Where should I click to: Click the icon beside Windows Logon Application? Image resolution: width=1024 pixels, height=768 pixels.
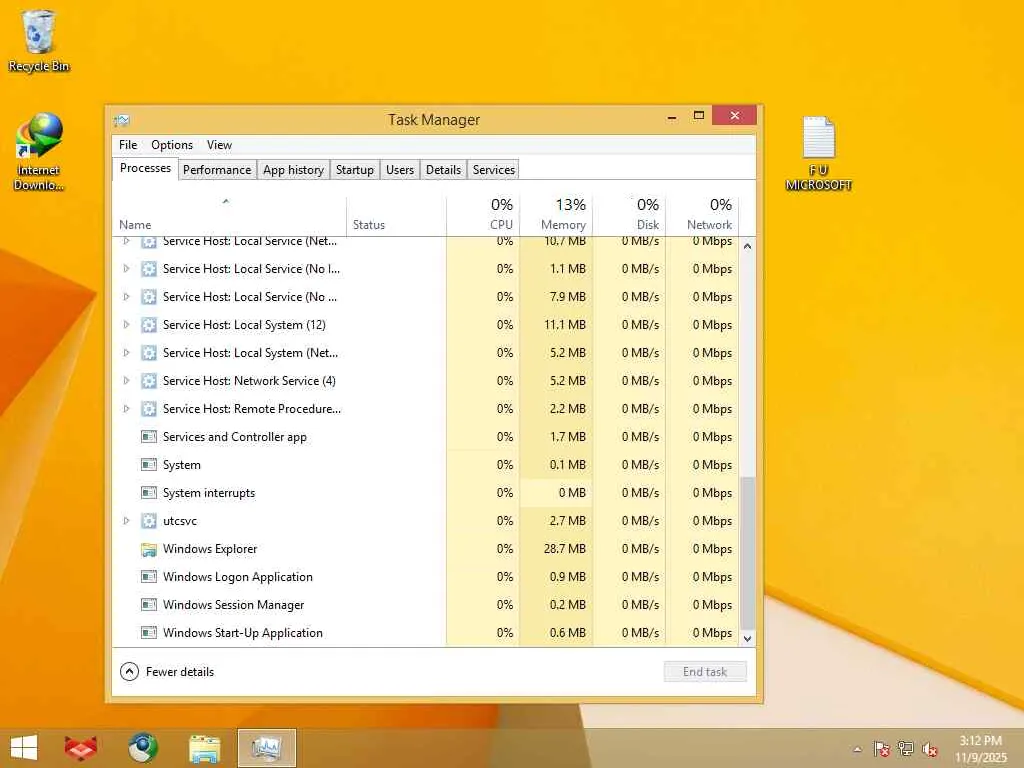(x=149, y=577)
